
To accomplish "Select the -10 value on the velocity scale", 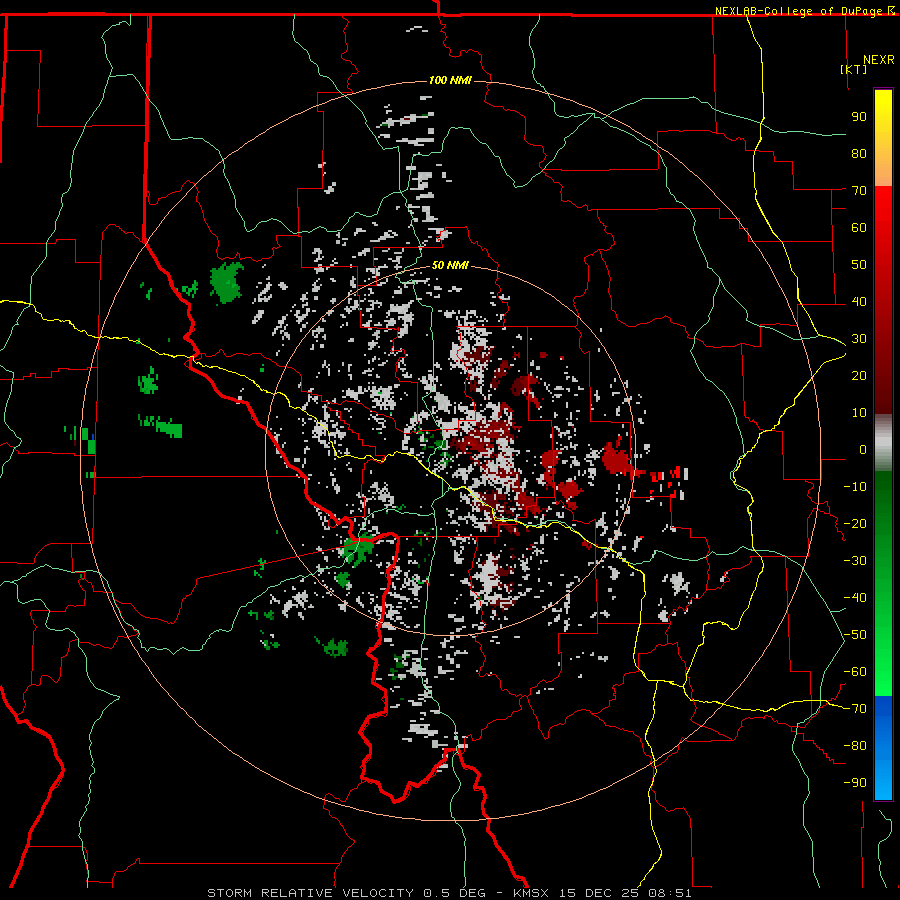I will click(855, 487).
